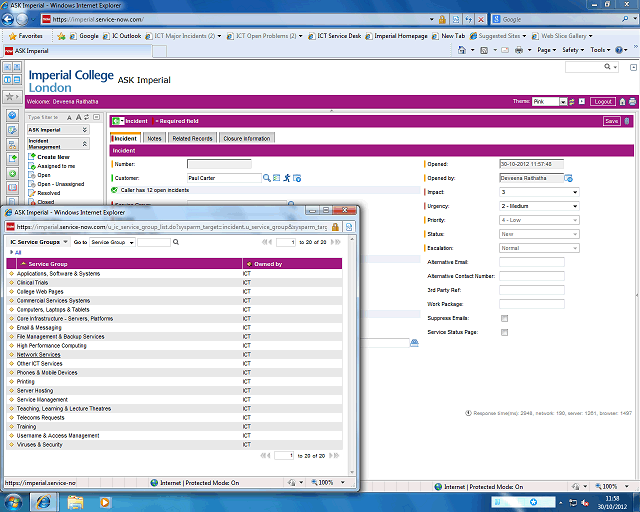Open the Theme dropdown set to Pink
Screen dimensions: 640x512
pos(549,101)
